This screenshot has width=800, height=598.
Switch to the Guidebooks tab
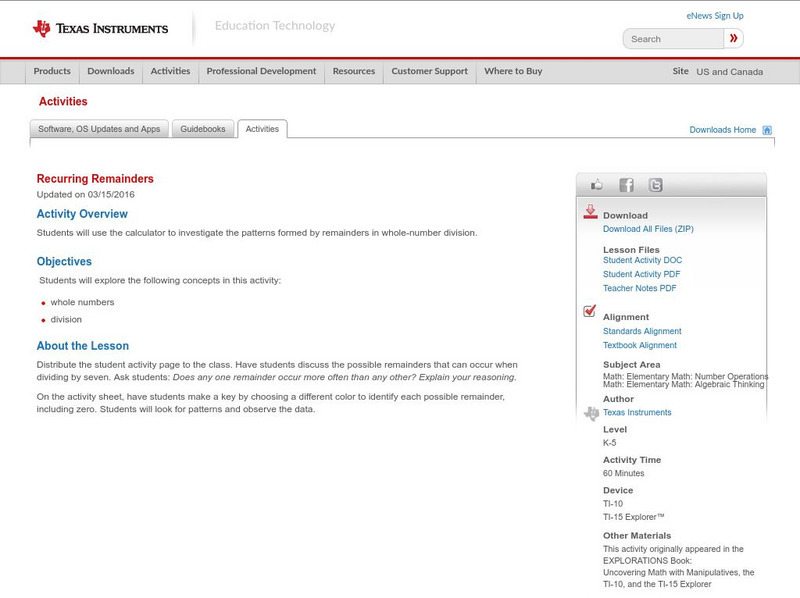[x=203, y=129]
